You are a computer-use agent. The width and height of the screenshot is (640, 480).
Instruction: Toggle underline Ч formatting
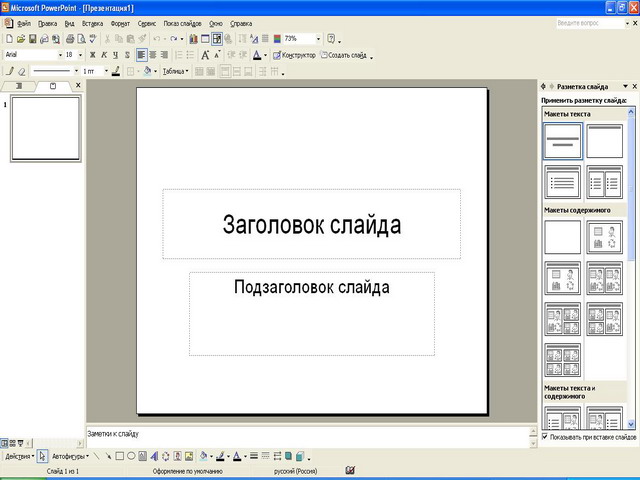(x=116, y=55)
